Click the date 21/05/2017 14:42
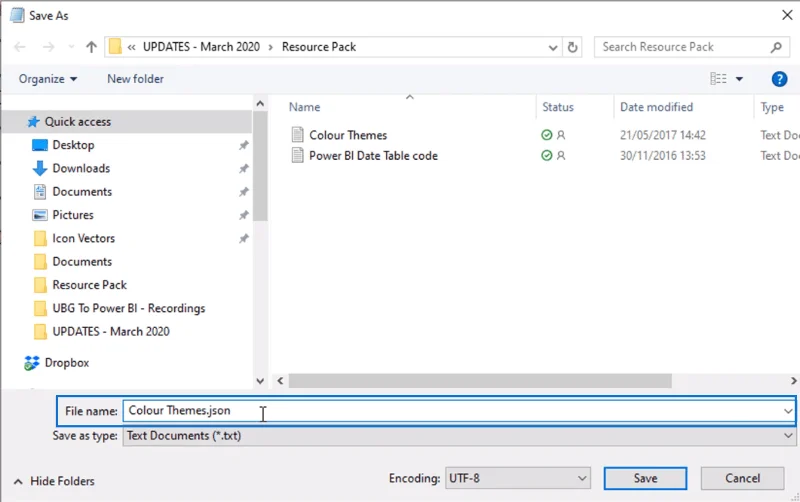Image resolution: width=800 pixels, height=502 pixels. [663, 135]
